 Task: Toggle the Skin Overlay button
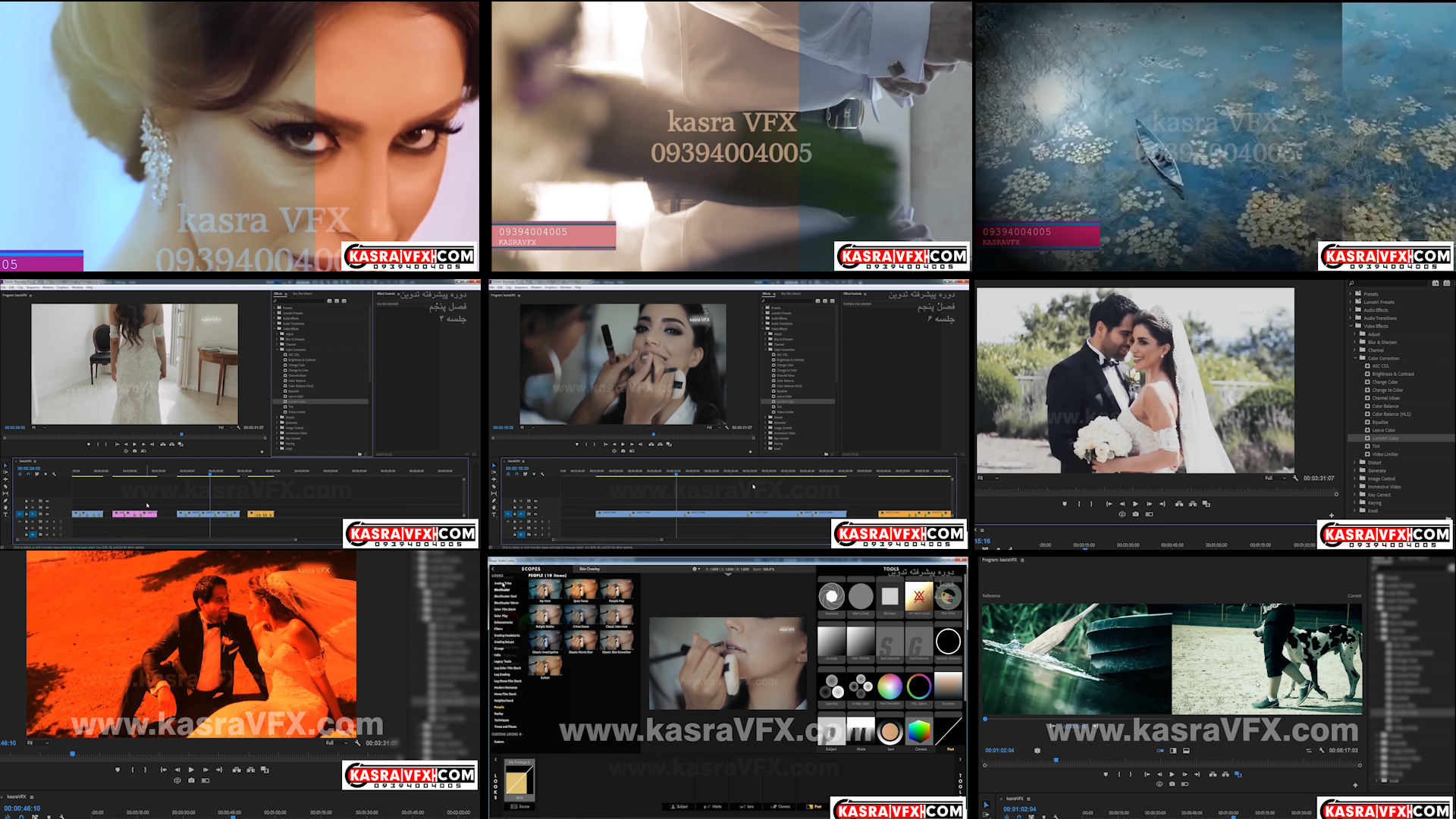(x=589, y=569)
